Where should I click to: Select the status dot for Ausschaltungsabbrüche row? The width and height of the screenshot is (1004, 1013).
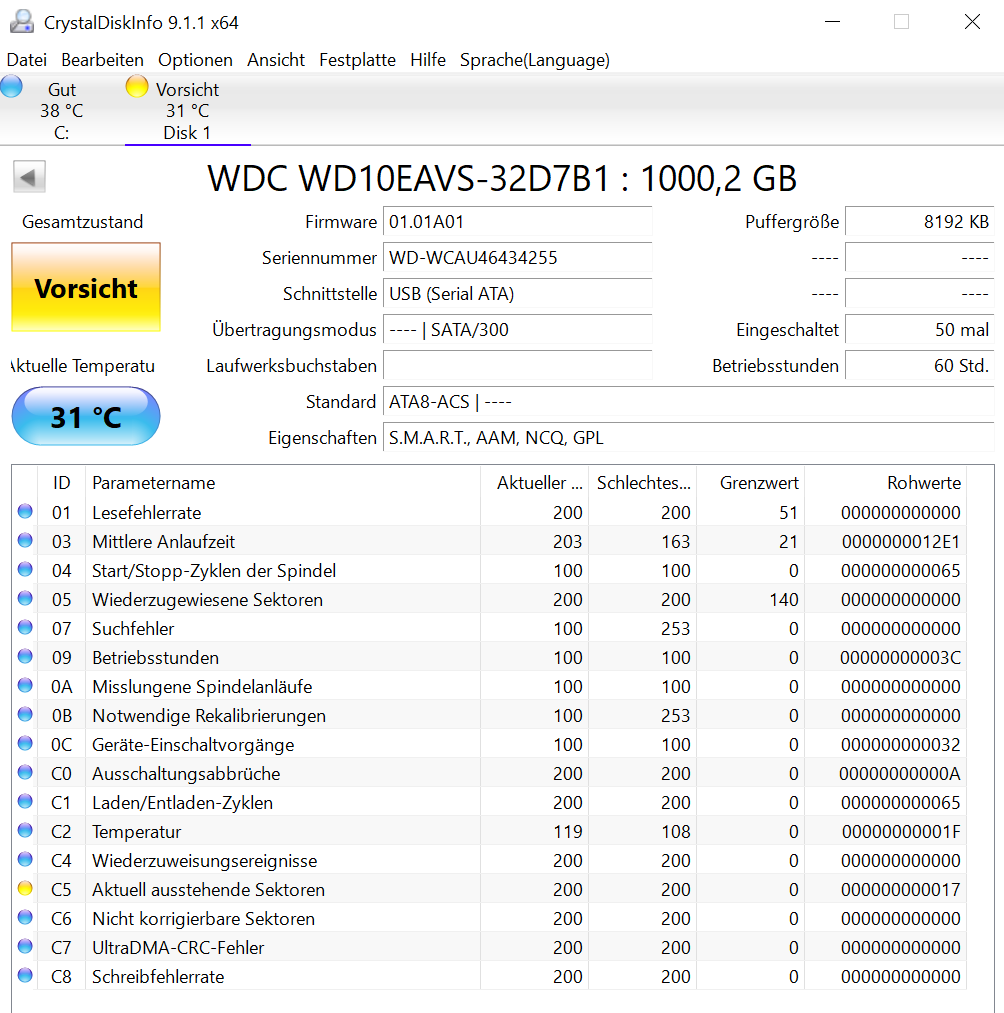pos(25,773)
